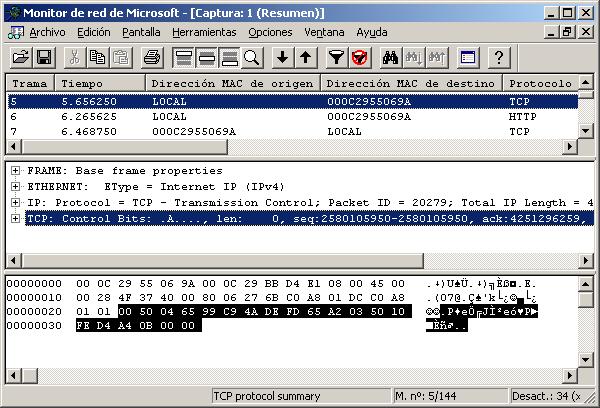Click the Print icon in toolbar

point(150,57)
